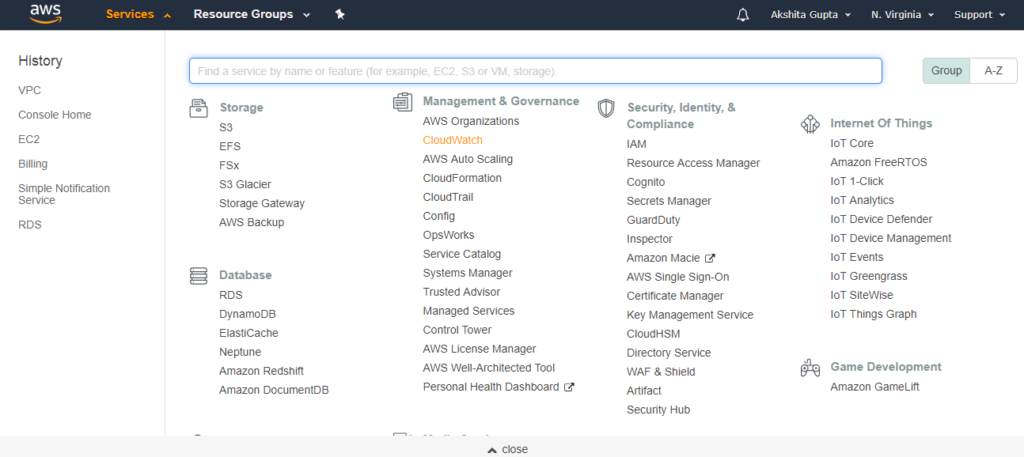The width and height of the screenshot is (1024, 457).
Task: Open the CloudWatch service link
Action: 453,140
